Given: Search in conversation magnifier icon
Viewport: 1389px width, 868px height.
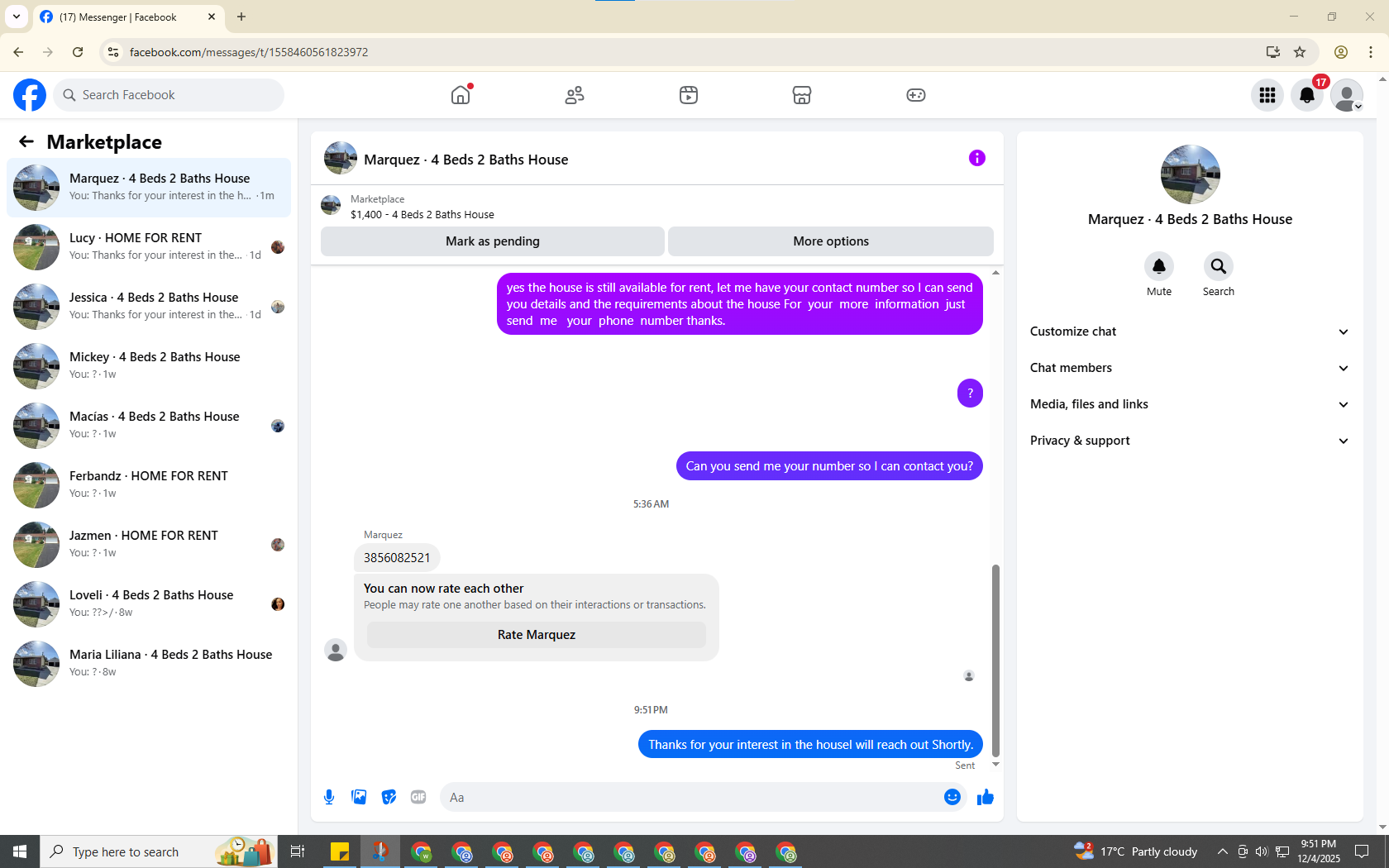Looking at the screenshot, I should pos(1219,266).
